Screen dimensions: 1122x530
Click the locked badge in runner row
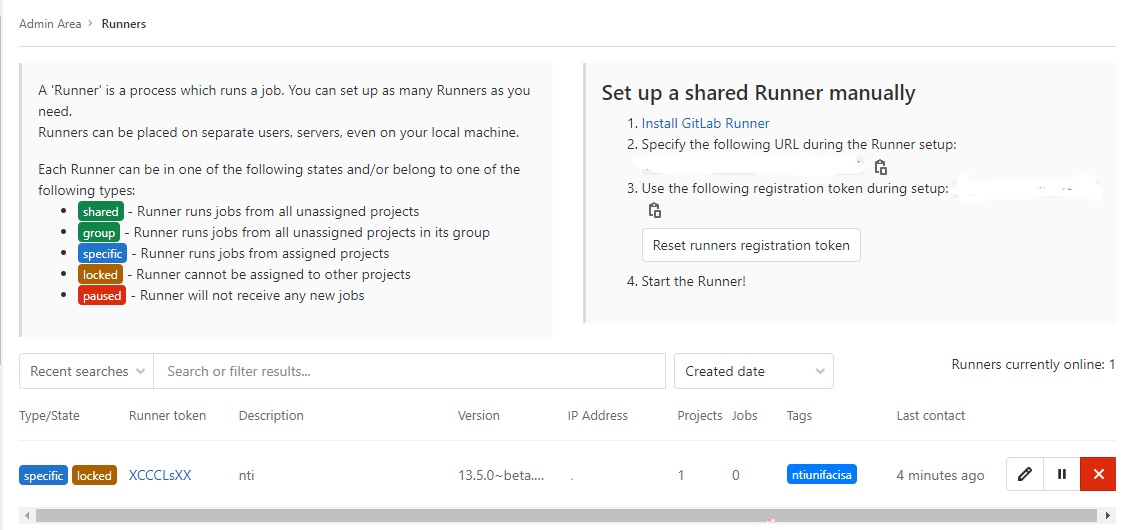pyautogui.click(x=94, y=476)
